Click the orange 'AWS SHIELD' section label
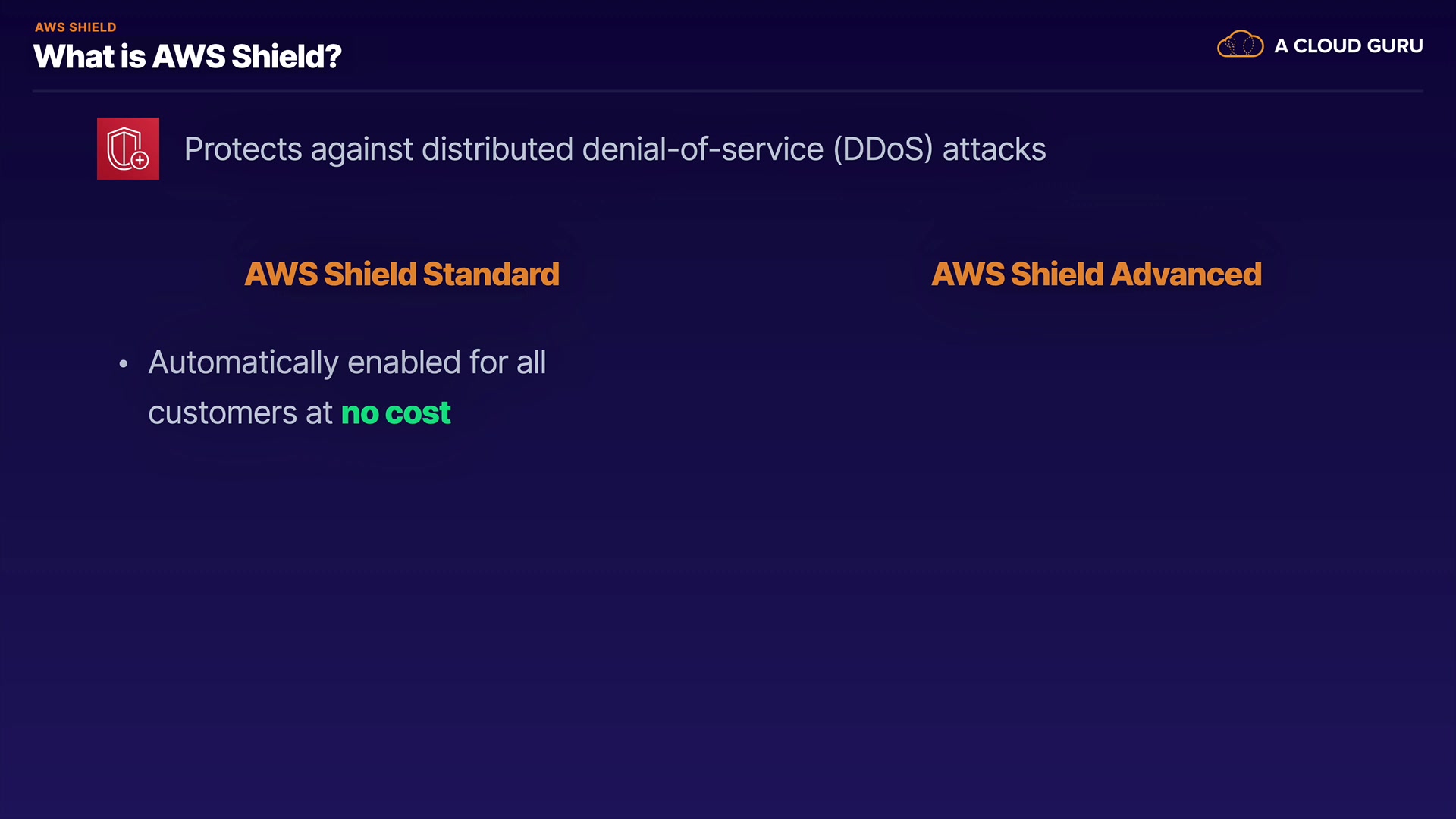 pyautogui.click(x=75, y=27)
